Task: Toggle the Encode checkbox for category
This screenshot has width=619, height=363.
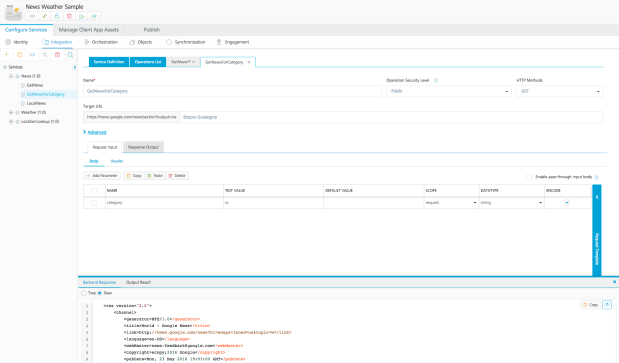Action: click(x=567, y=202)
